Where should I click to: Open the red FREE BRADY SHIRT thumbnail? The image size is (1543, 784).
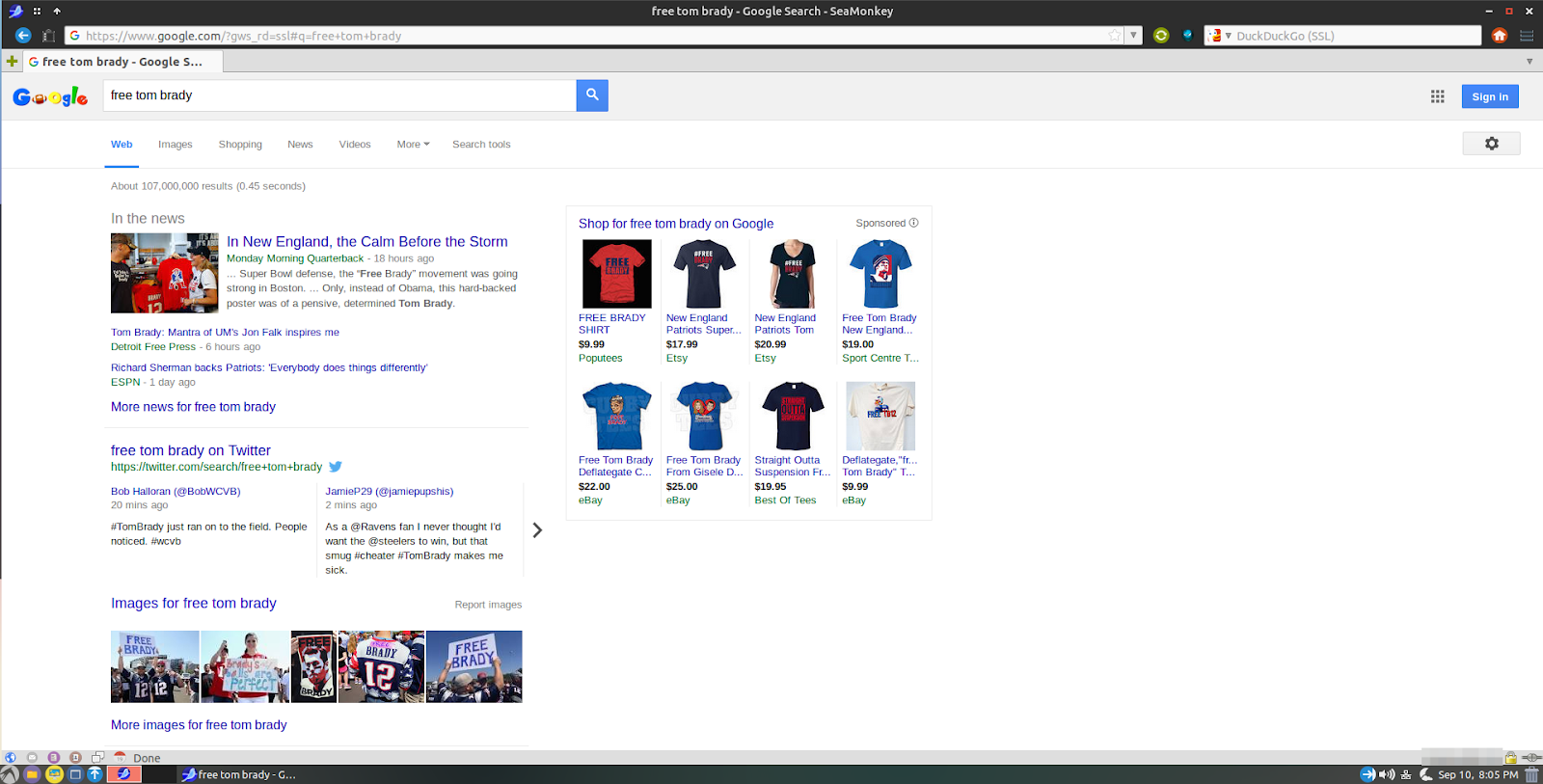[x=617, y=274]
